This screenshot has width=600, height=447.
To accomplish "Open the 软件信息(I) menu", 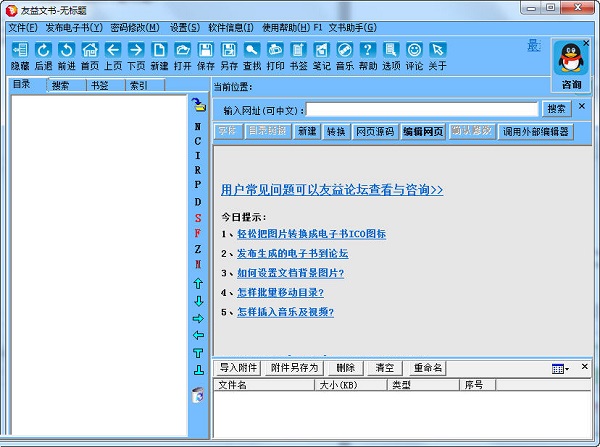I will click(231, 28).
